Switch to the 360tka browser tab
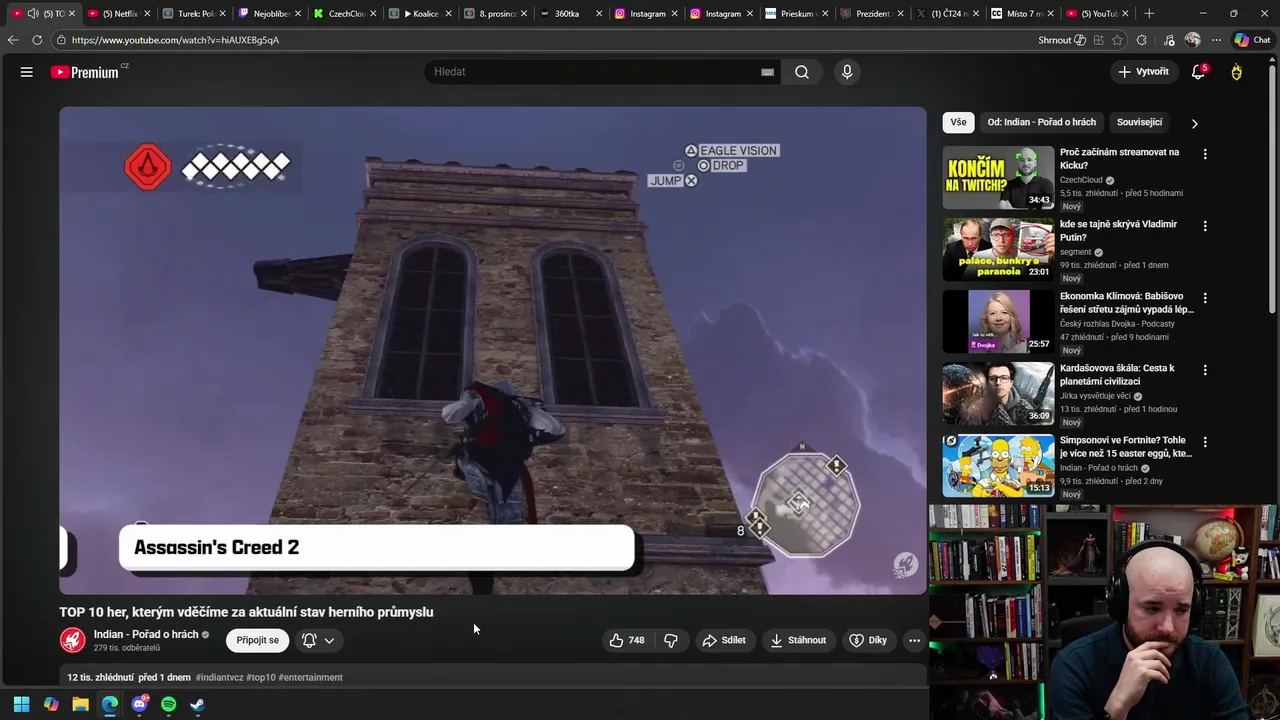Screen dimensions: 1280x720 [x=571, y=13]
